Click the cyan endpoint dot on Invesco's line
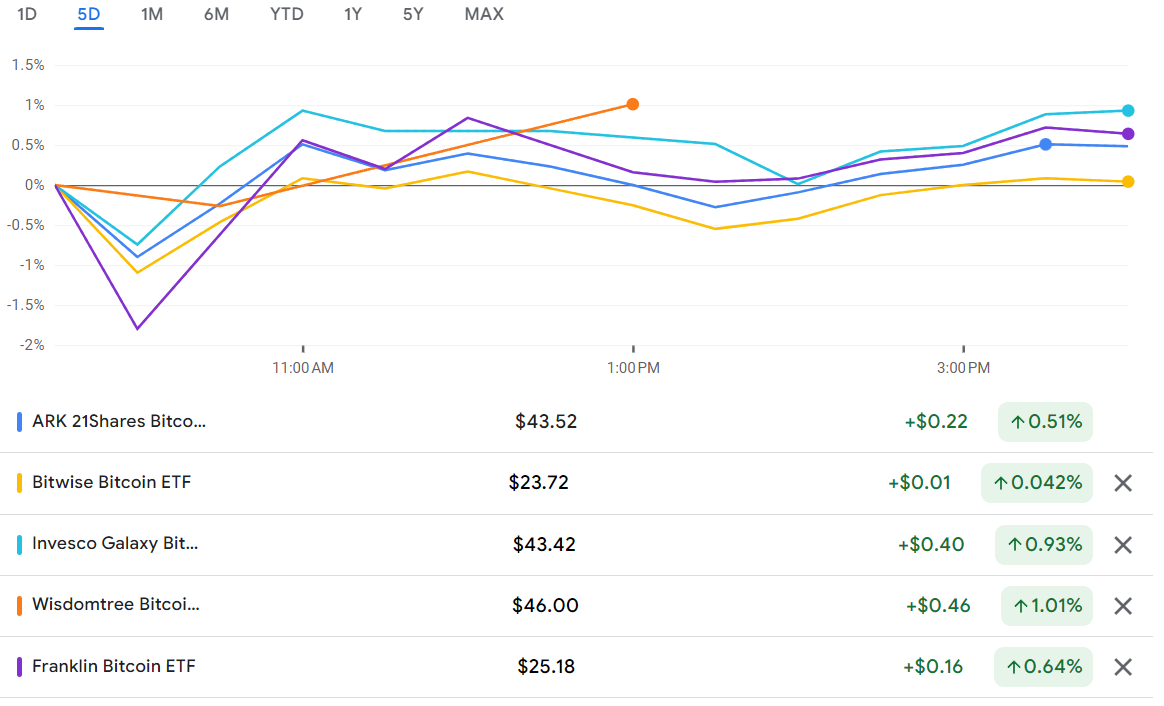Viewport: 1164px width, 706px height. 1128,110
